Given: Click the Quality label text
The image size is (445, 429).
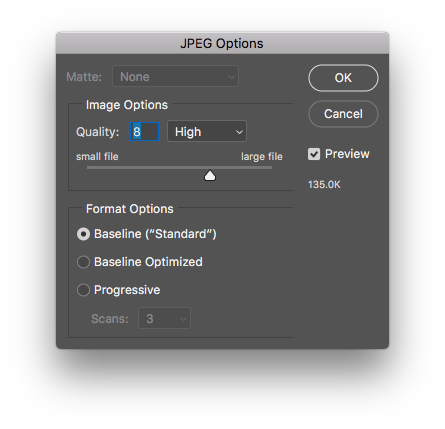Looking at the screenshot, I should tap(97, 132).
